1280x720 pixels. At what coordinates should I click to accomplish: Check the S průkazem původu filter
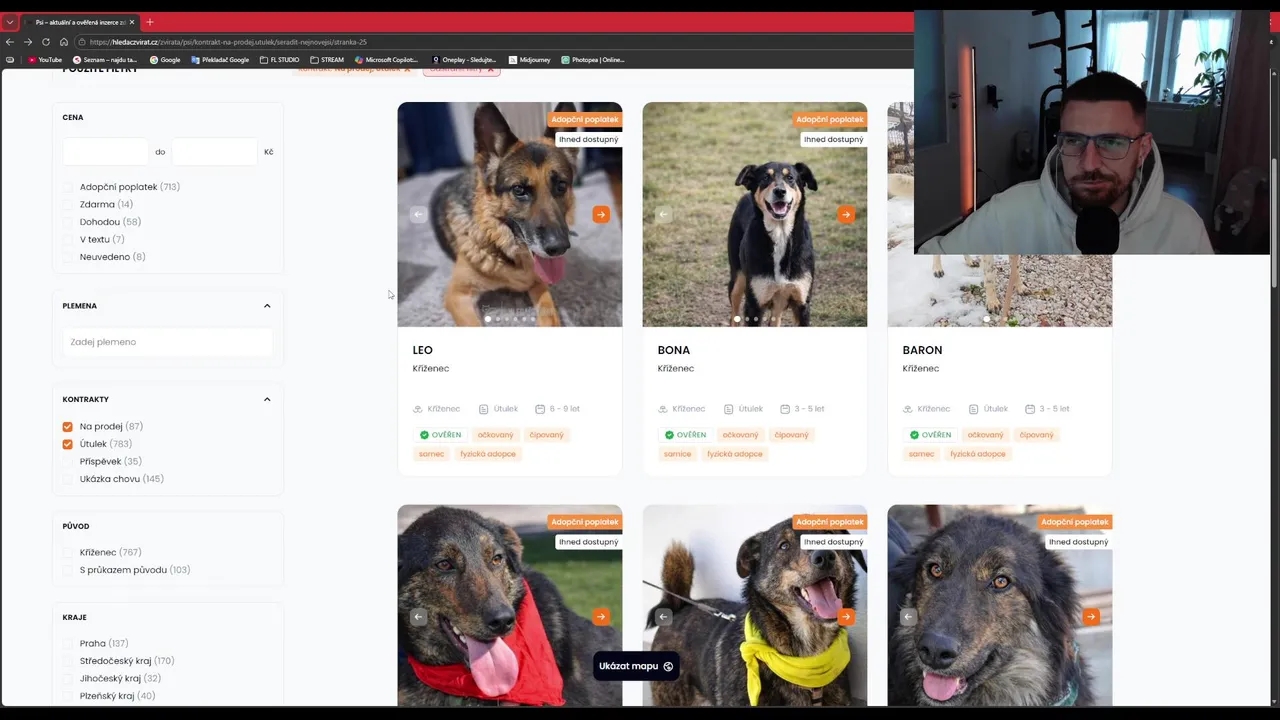coord(68,570)
